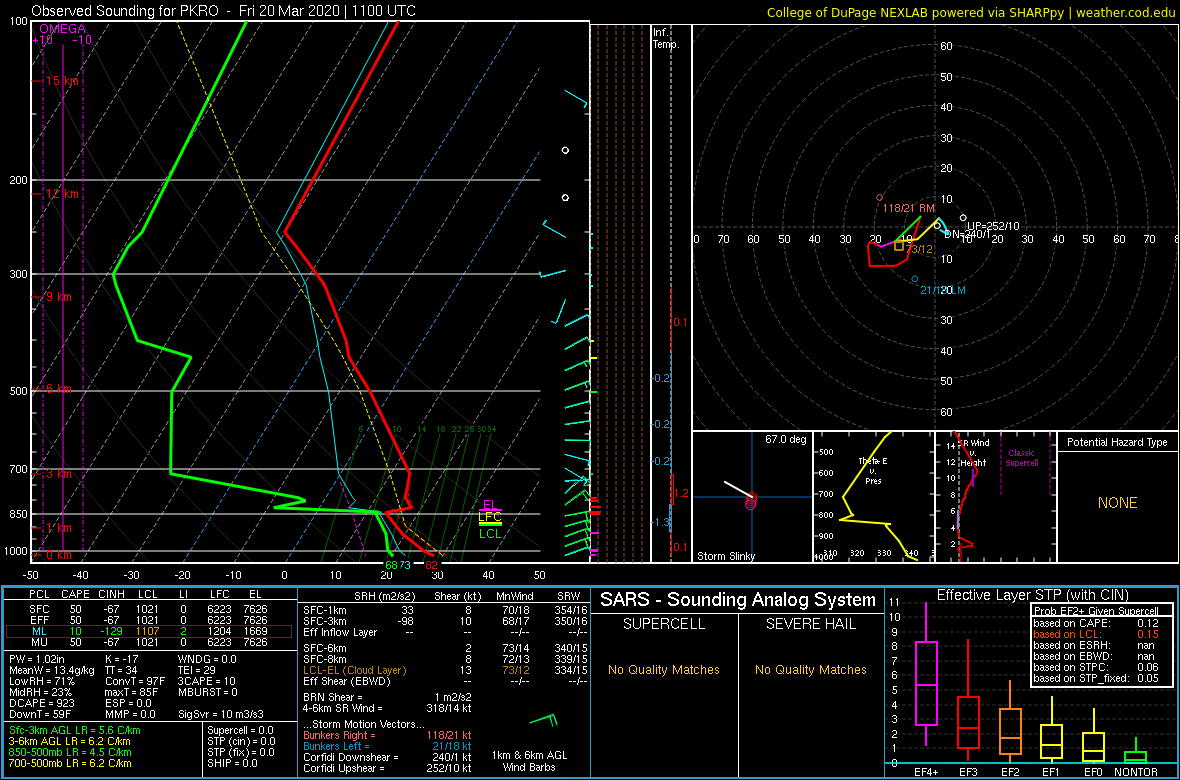Click the Storm Slinky panel label
Image resolution: width=1180 pixels, height=780 pixels.
point(727,556)
